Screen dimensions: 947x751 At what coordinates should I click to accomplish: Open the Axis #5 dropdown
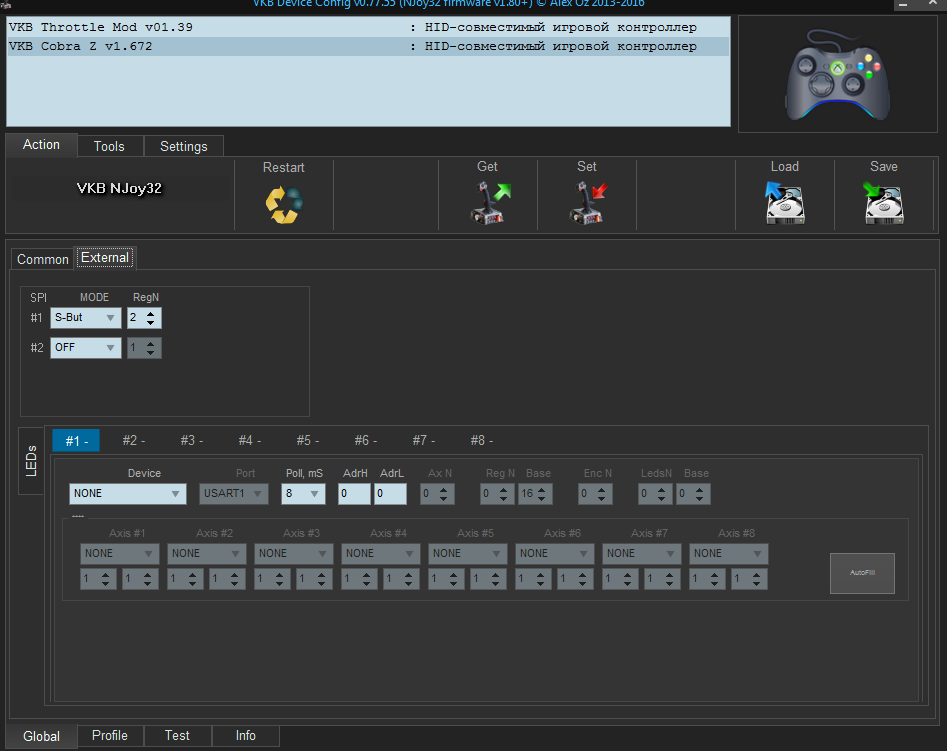467,553
